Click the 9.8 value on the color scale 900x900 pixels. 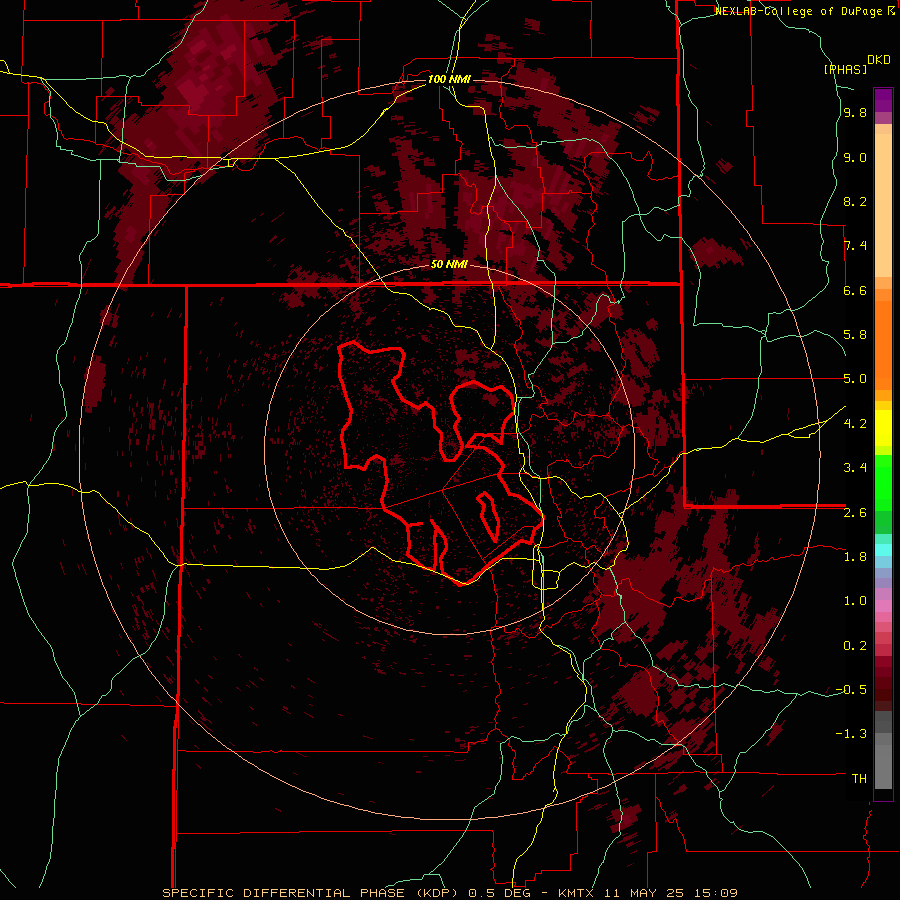click(x=855, y=113)
